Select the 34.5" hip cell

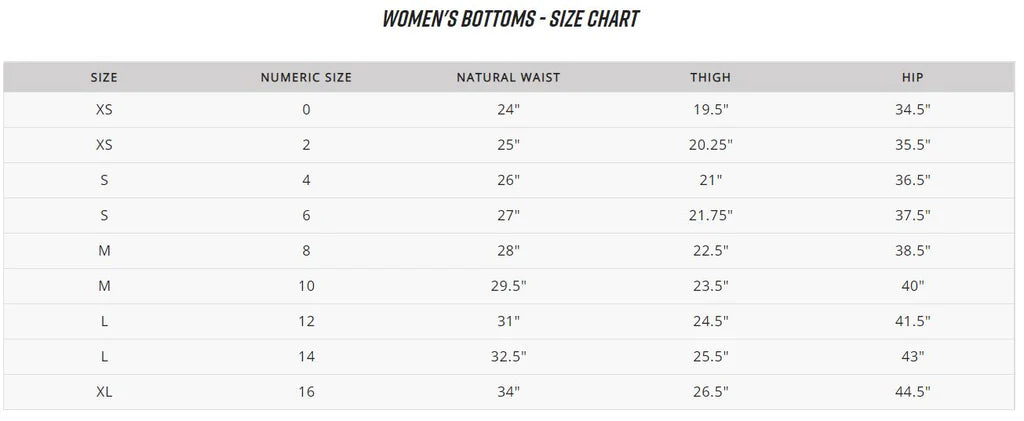tap(912, 110)
